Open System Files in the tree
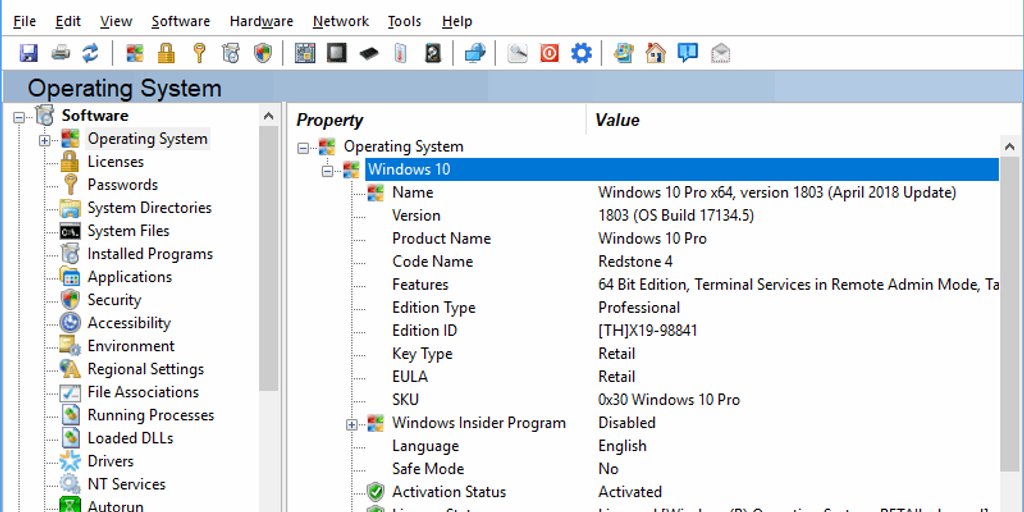 coord(129,231)
